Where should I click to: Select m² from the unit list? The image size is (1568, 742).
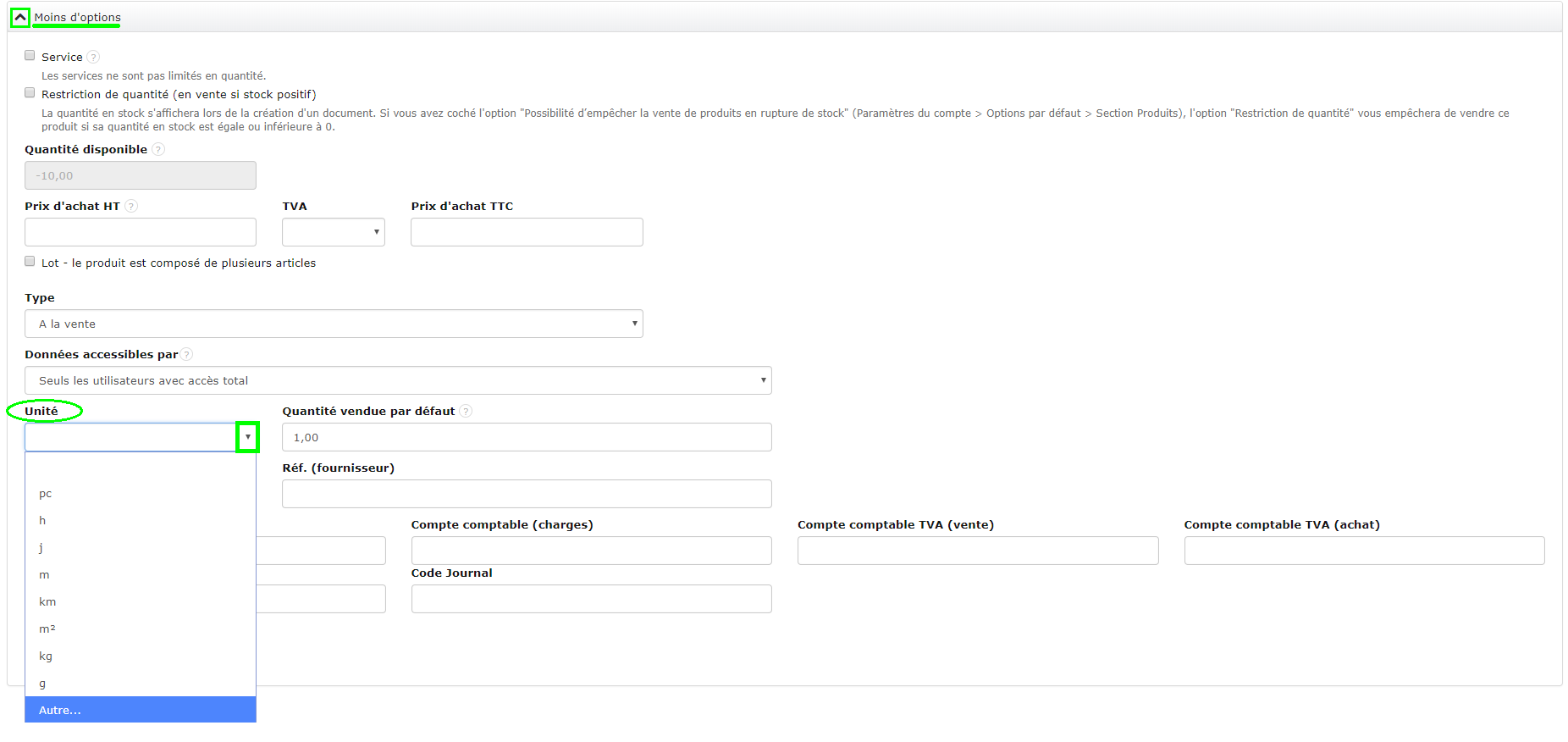(47, 628)
